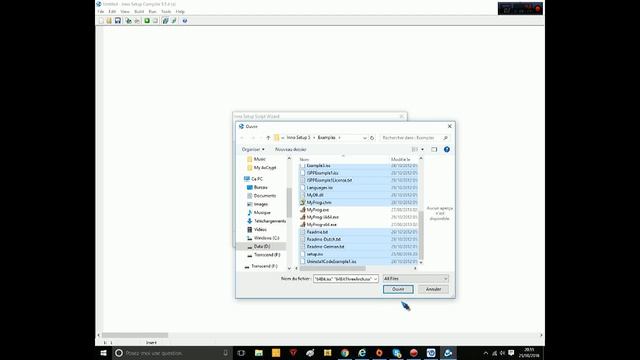Click the Compile icon in Inno Setup toolbar
The image size is (640, 360).
pyautogui.click(x=129, y=21)
